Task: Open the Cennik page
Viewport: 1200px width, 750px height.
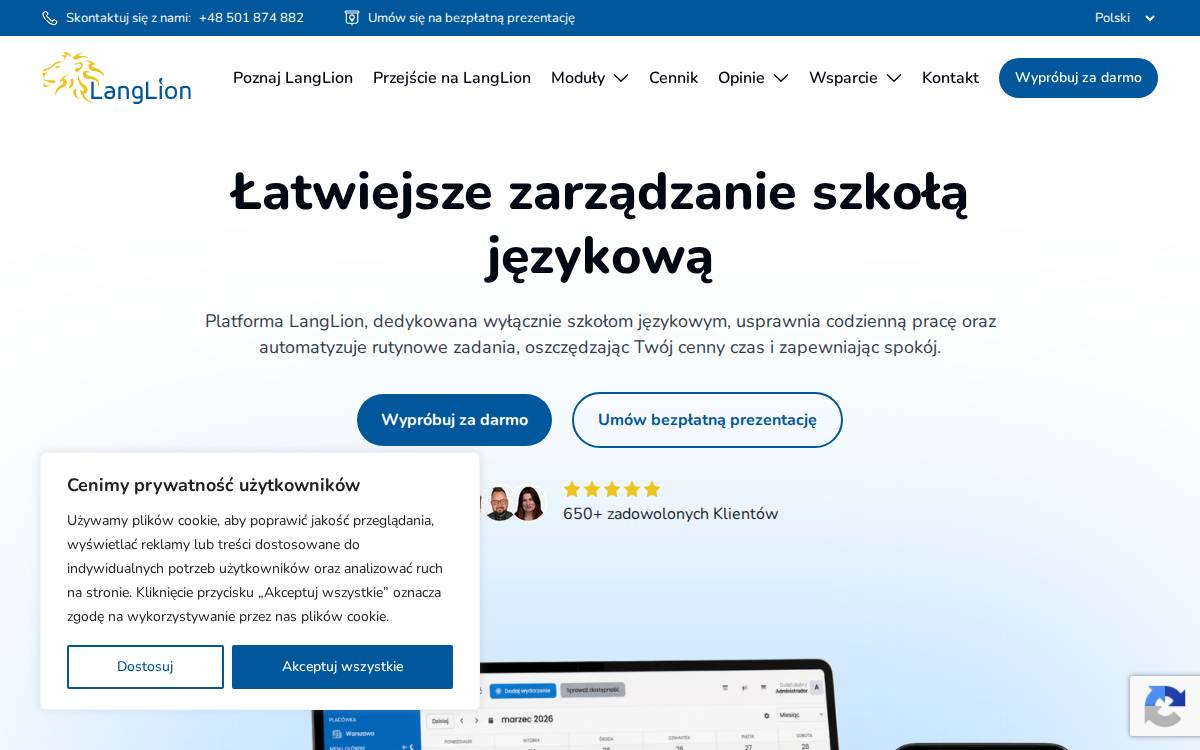Action: click(673, 78)
